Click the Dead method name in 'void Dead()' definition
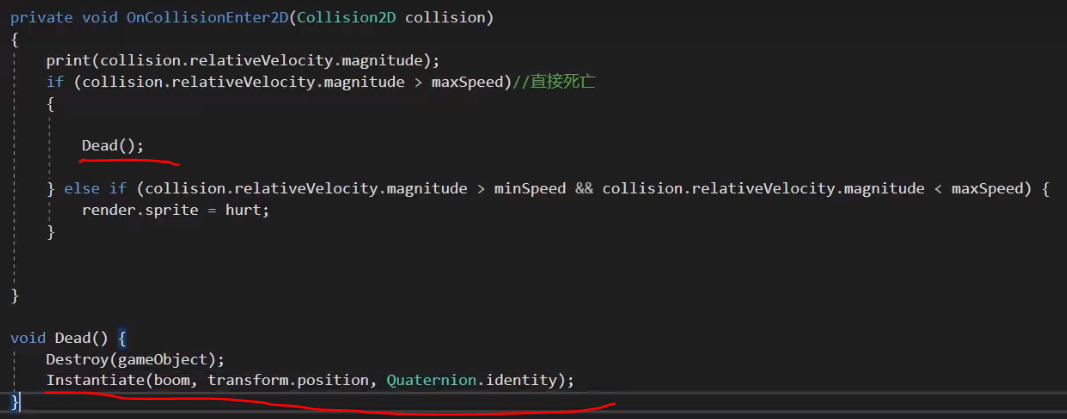Image resolution: width=1067 pixels, height=419 pixels. 73,338
